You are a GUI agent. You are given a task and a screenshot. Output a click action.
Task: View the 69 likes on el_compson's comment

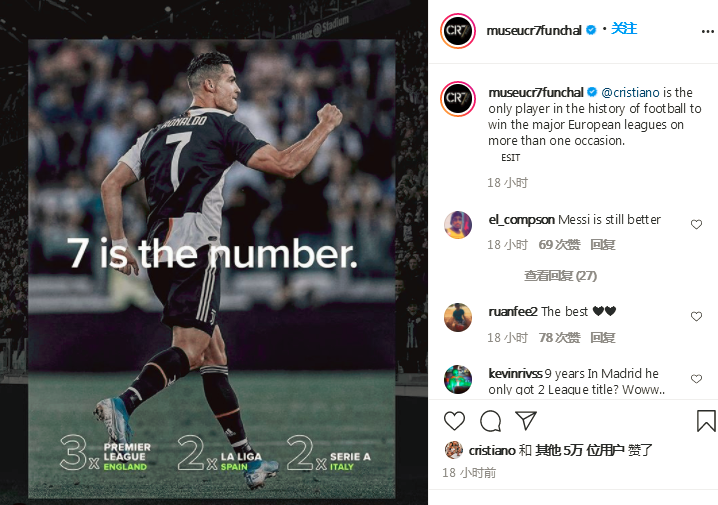tap(559, 244)
